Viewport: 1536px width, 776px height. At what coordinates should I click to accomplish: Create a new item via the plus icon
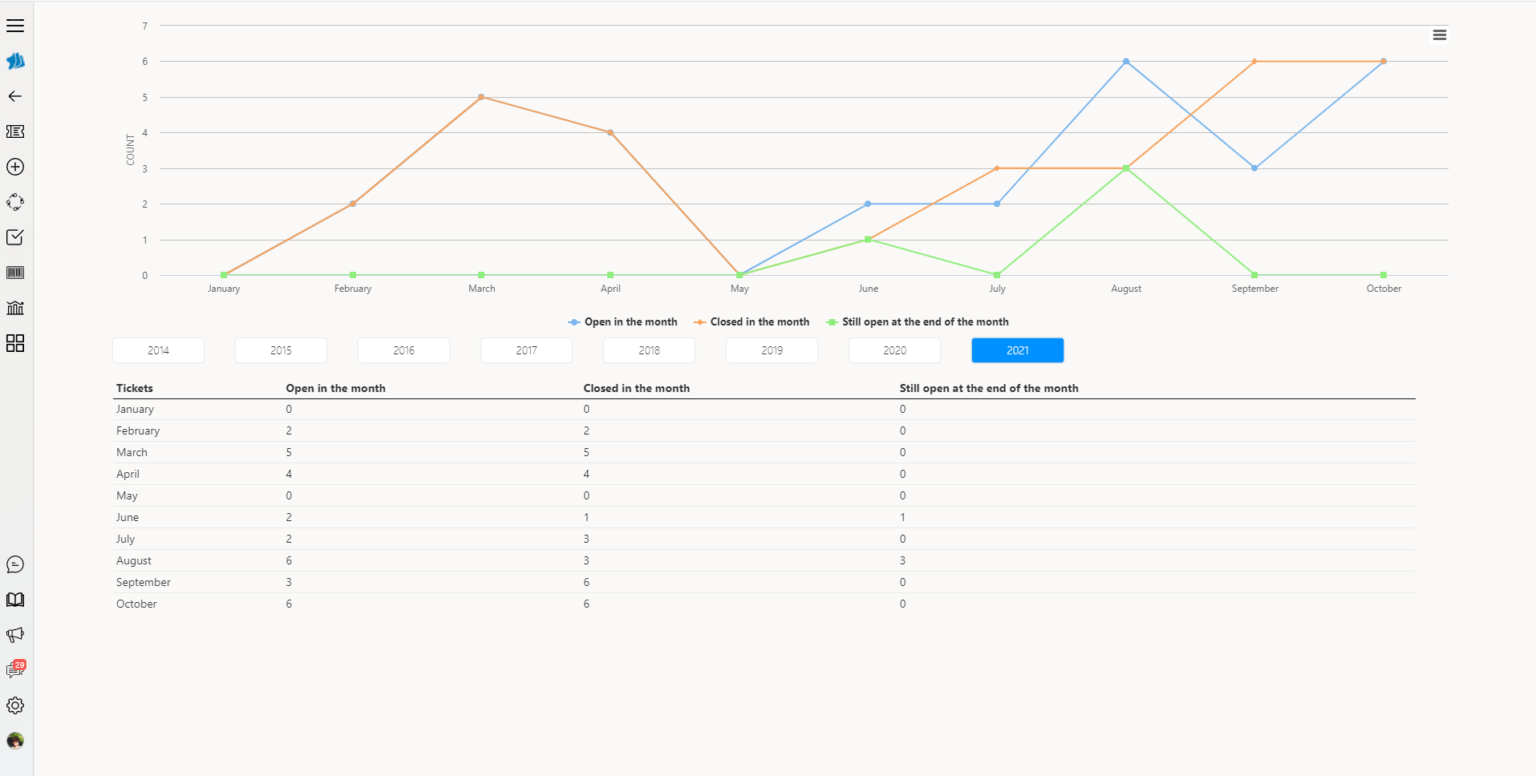[15, 167]
